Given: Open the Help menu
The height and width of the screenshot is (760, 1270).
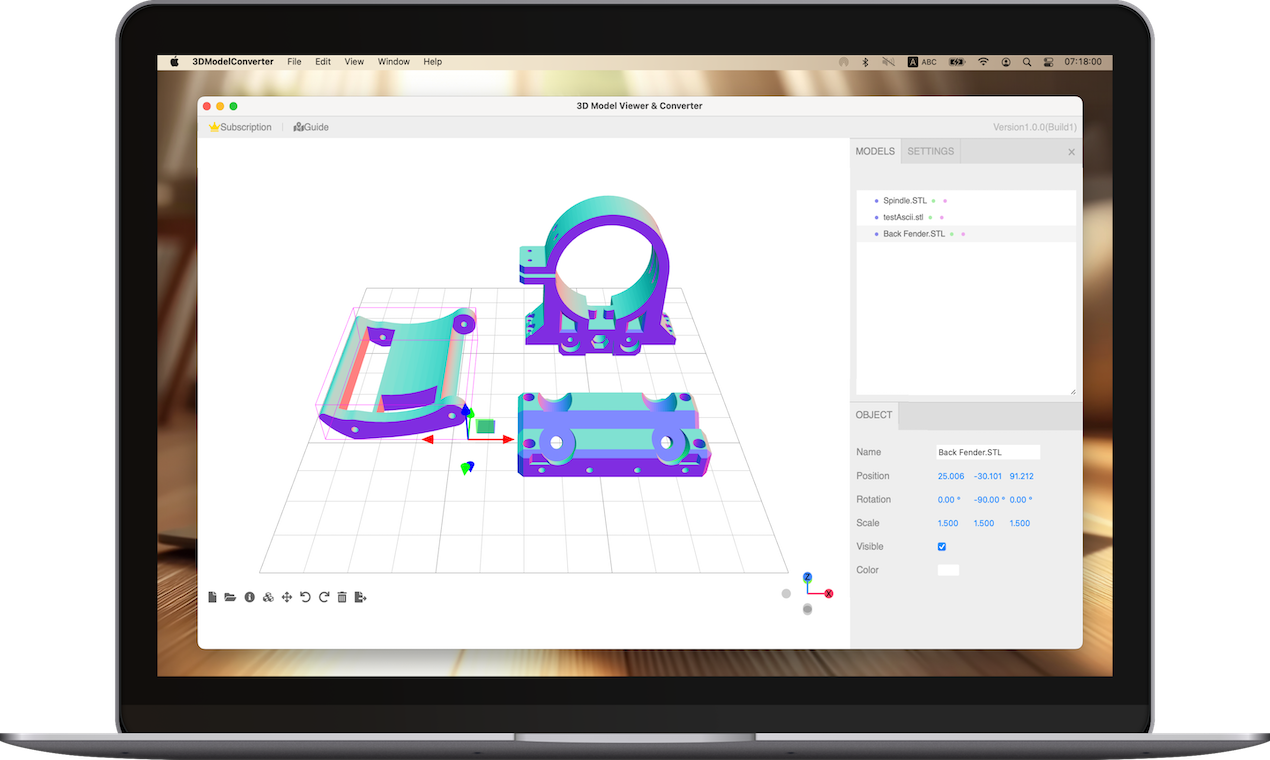Looking at the screenshot, I should (432, 62).
